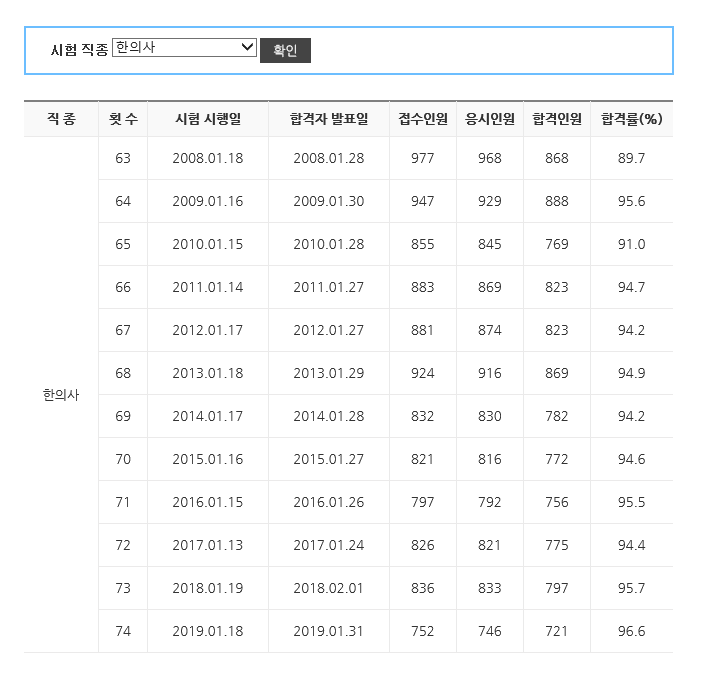Click applicants value 924
712x673 pixels.
pyautogui.click(x=423, y=373)
